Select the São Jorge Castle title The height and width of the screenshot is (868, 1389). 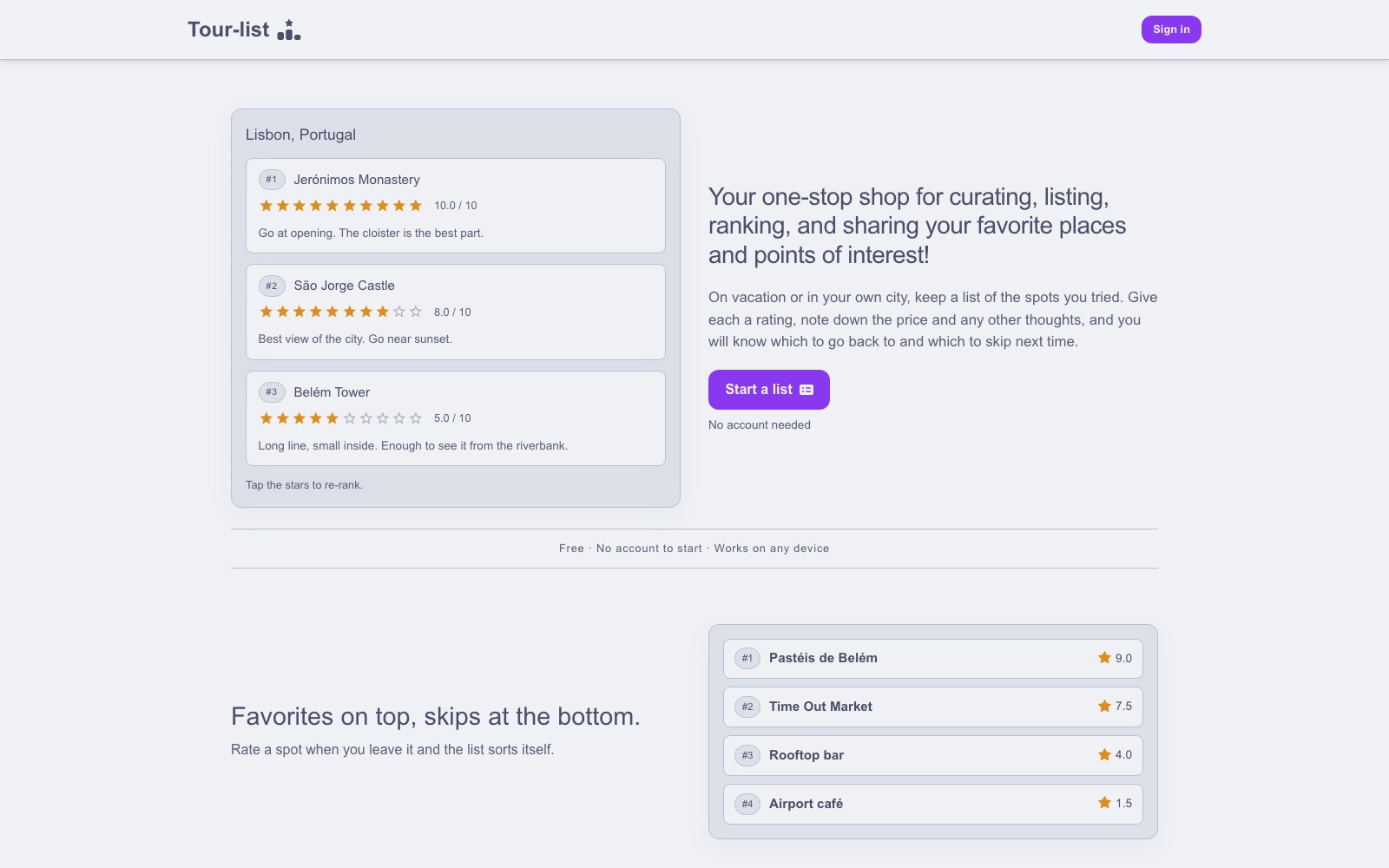click(344, 286)
